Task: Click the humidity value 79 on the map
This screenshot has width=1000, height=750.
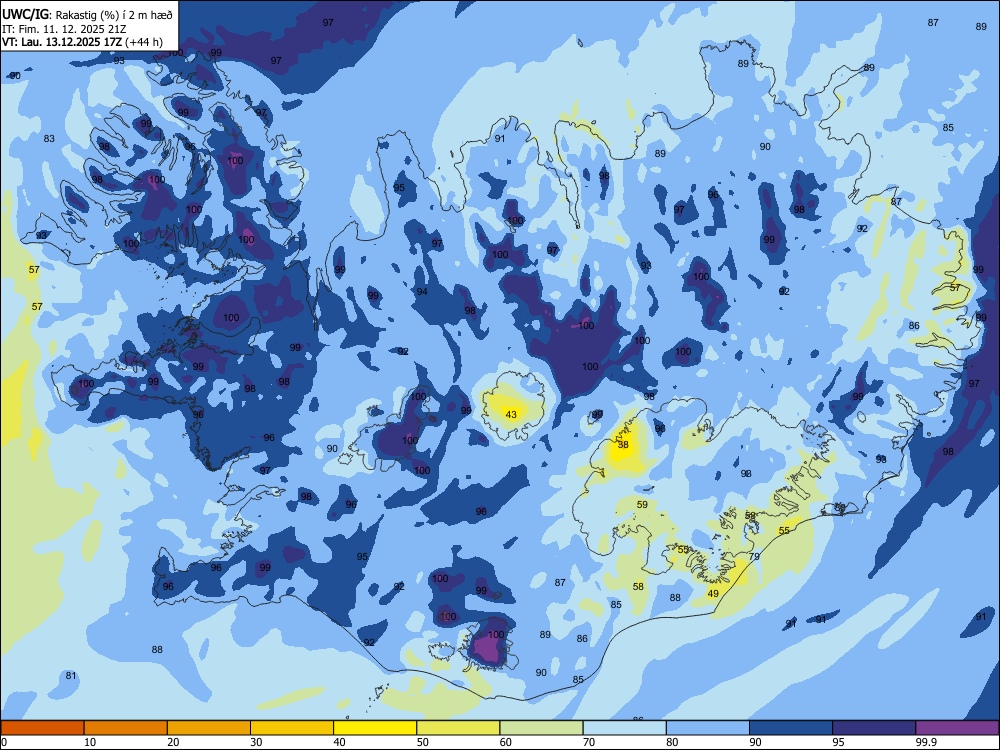Action: (x=754, y=556)
